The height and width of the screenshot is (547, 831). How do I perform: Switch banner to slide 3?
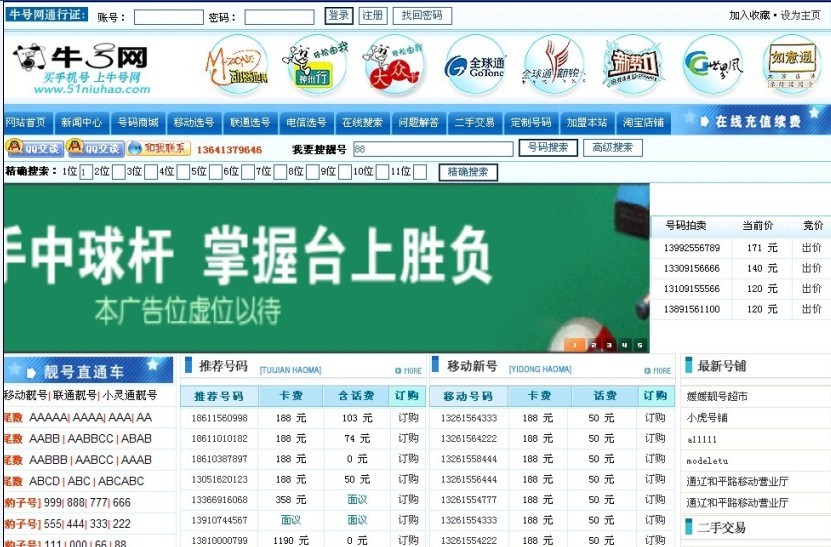(608, 346)
